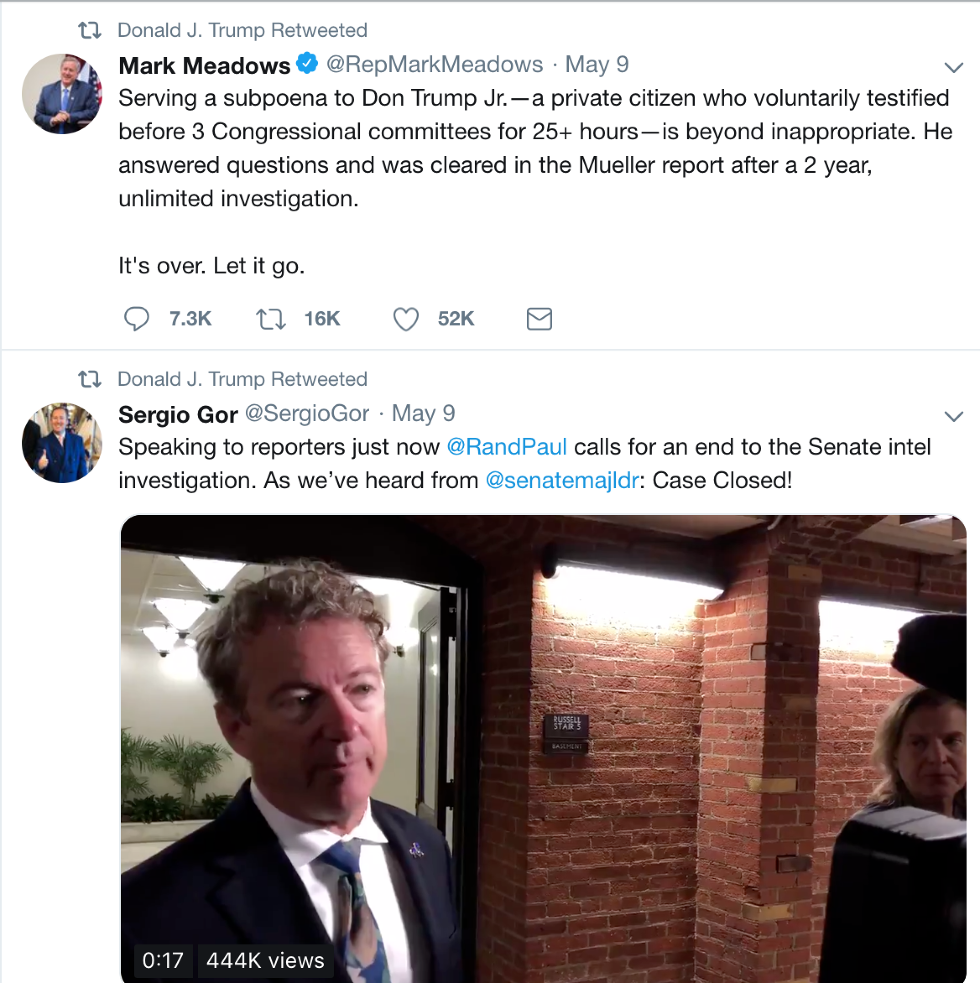The width and height of the screenshot is (980, 983).
Task: Like the Mark Meadows tweet with the heart
Action: point(405,319)
